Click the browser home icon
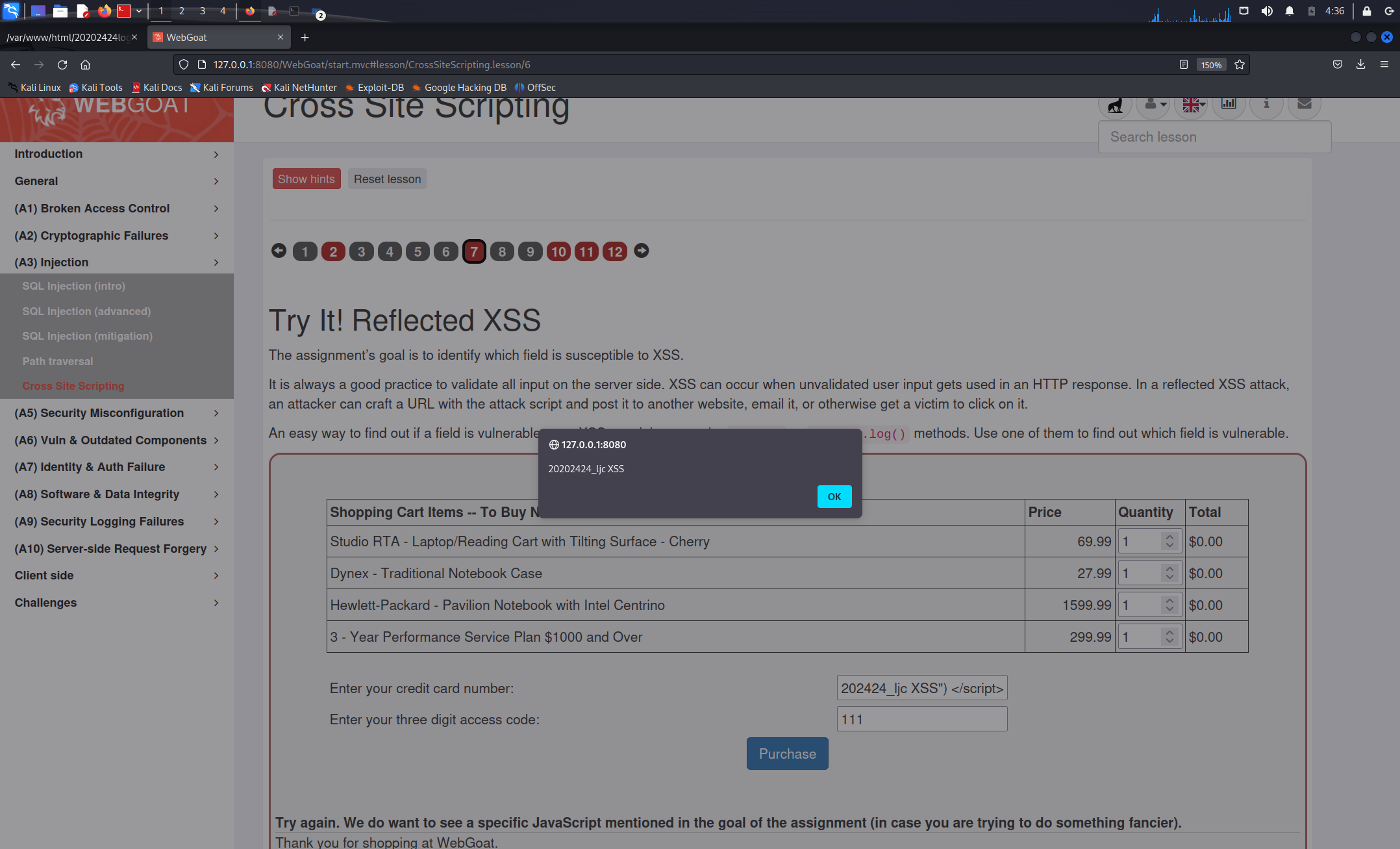 click(85, 64)
